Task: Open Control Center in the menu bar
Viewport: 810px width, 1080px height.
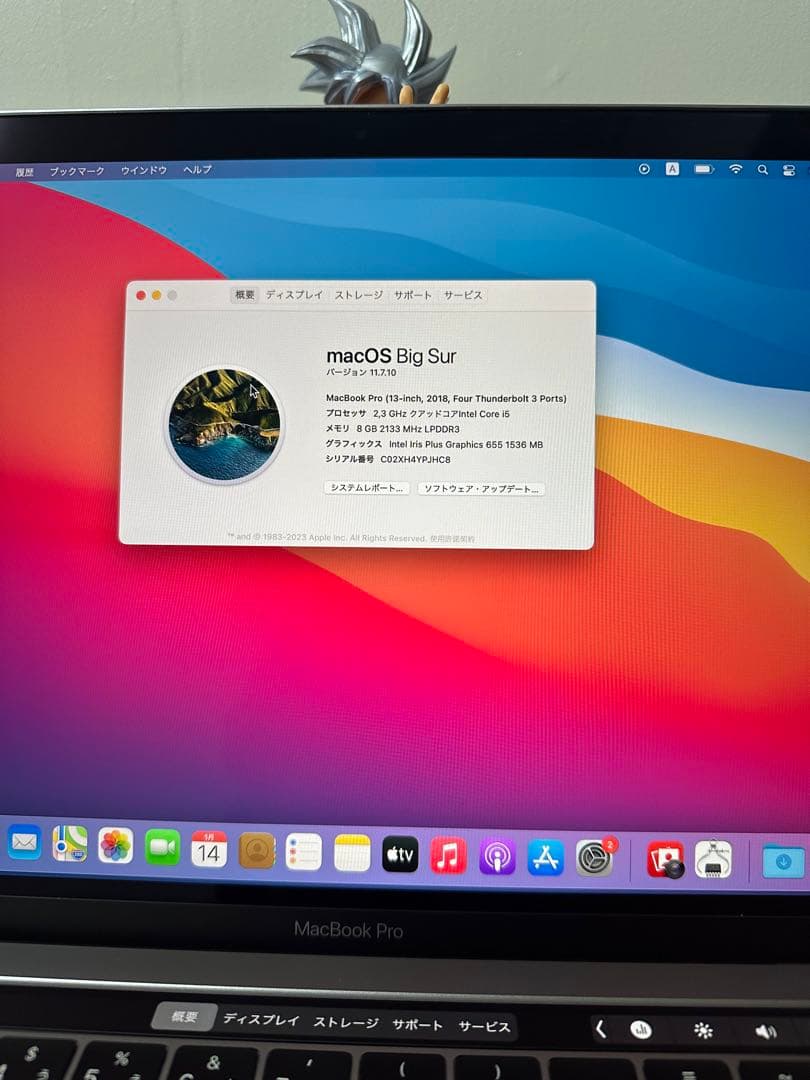Action: pos(789,169)
